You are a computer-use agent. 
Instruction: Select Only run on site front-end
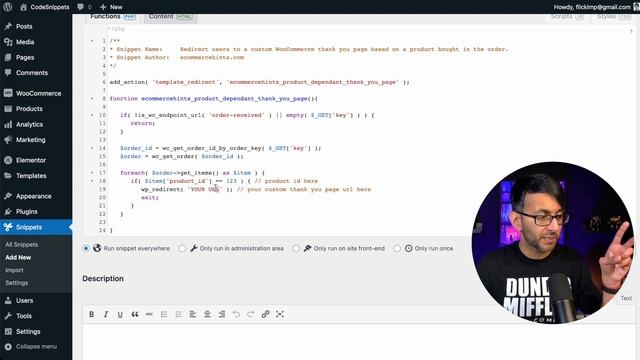click(296, 249)
